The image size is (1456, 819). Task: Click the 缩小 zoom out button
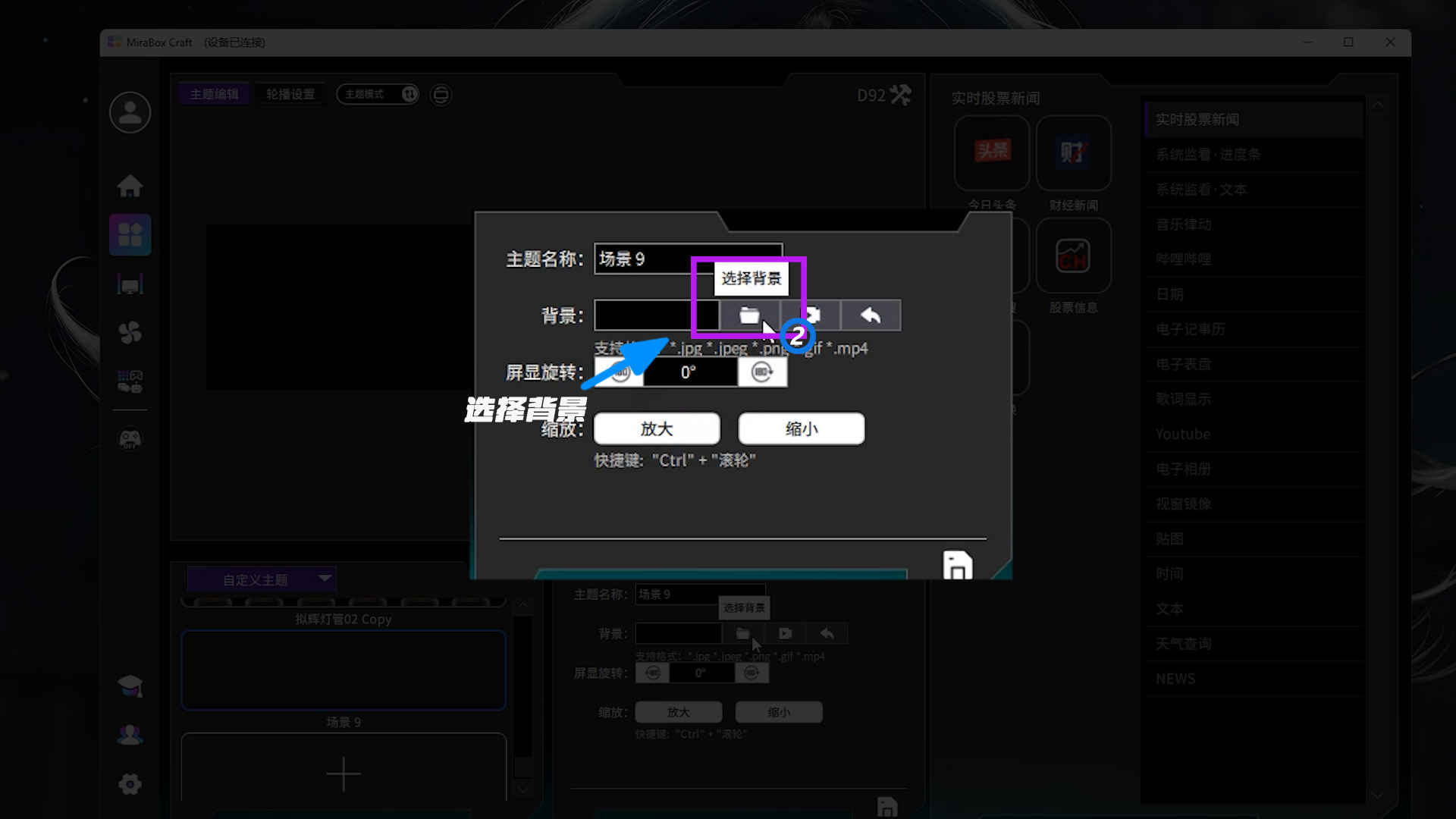[801, 429]
